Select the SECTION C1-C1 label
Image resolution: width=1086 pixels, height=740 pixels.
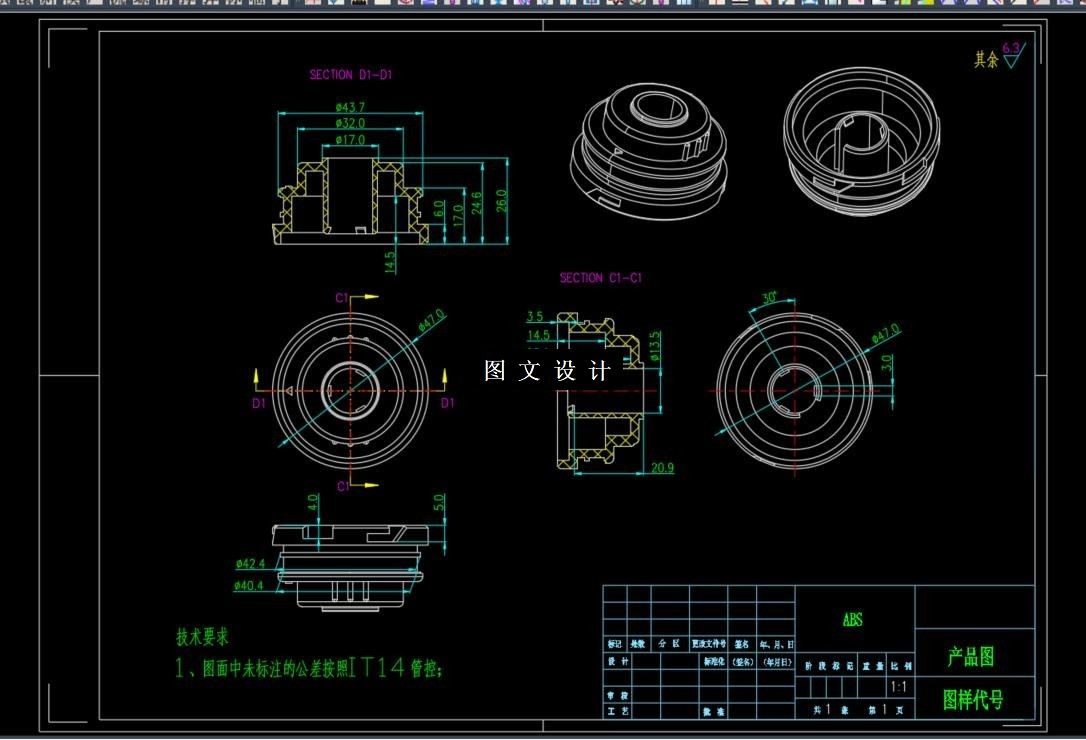point(600,278)
